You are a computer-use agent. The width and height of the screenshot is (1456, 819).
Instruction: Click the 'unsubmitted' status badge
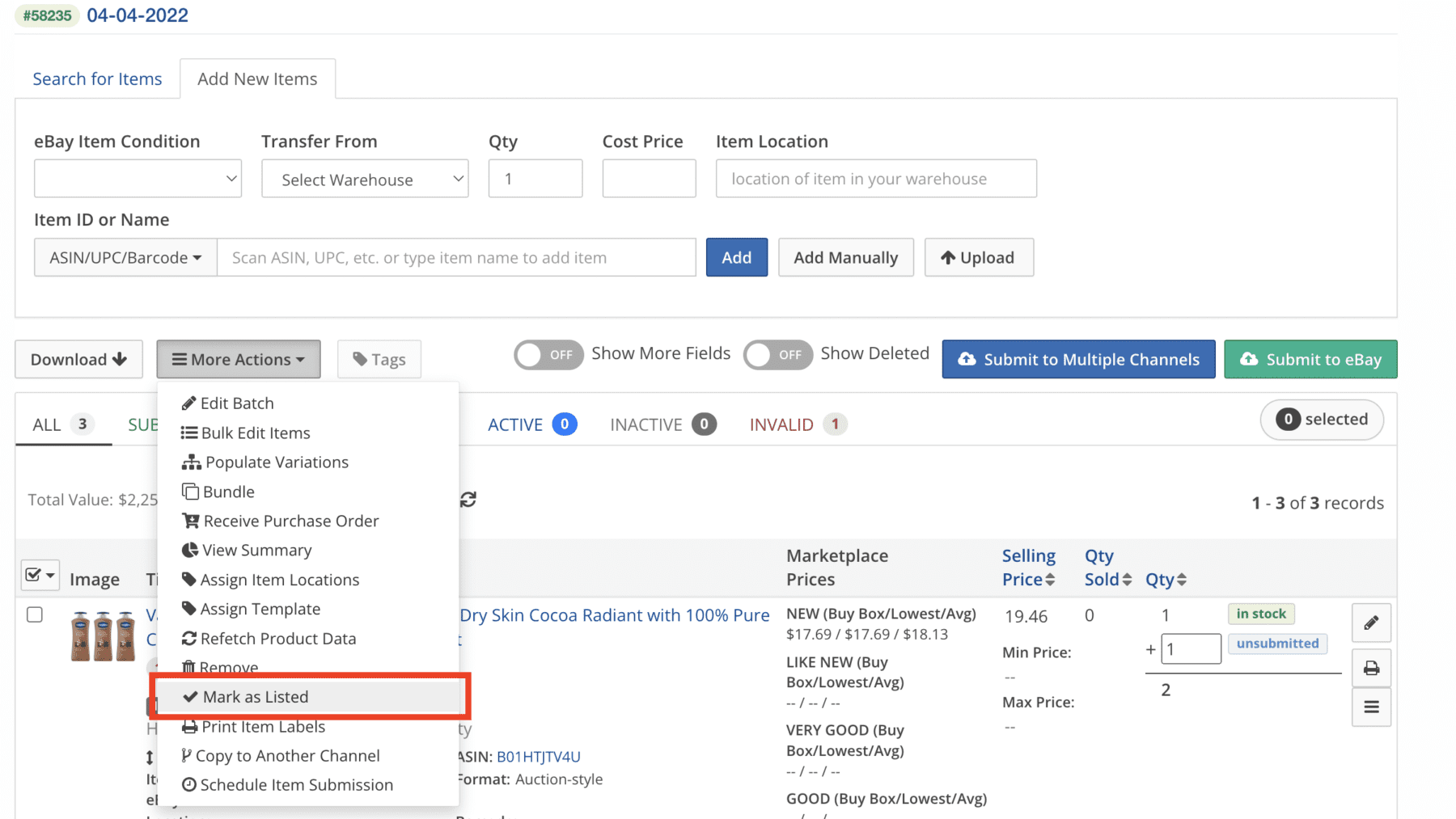(x=1277, y=644)
